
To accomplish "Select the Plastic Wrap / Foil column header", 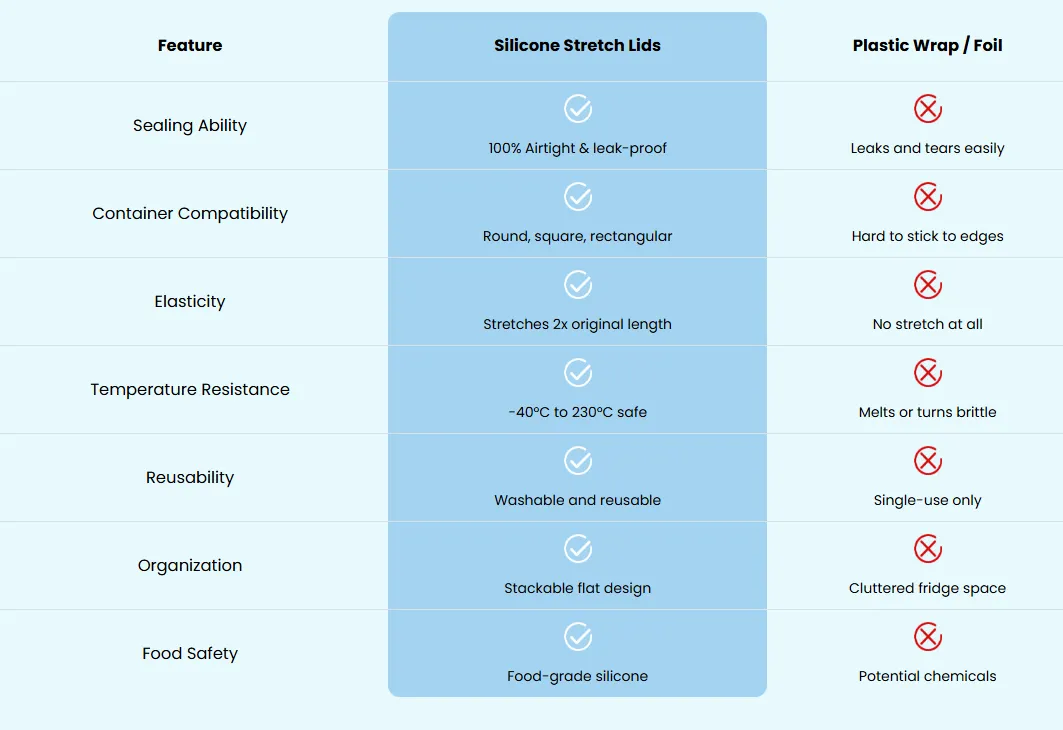I will 927,45.
